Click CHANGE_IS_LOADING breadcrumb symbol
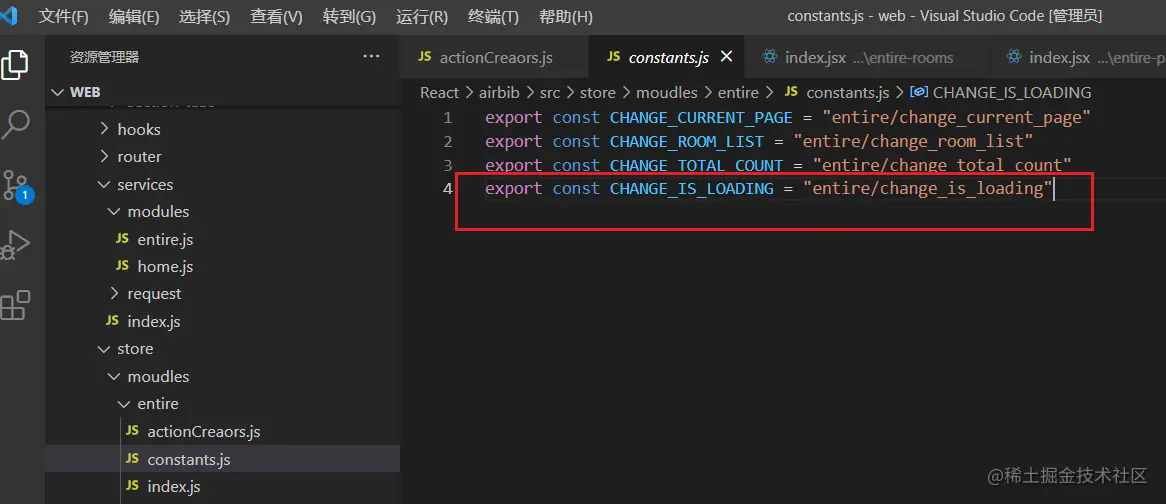Screen dimensions: 1166x504 coord(1012,92)
